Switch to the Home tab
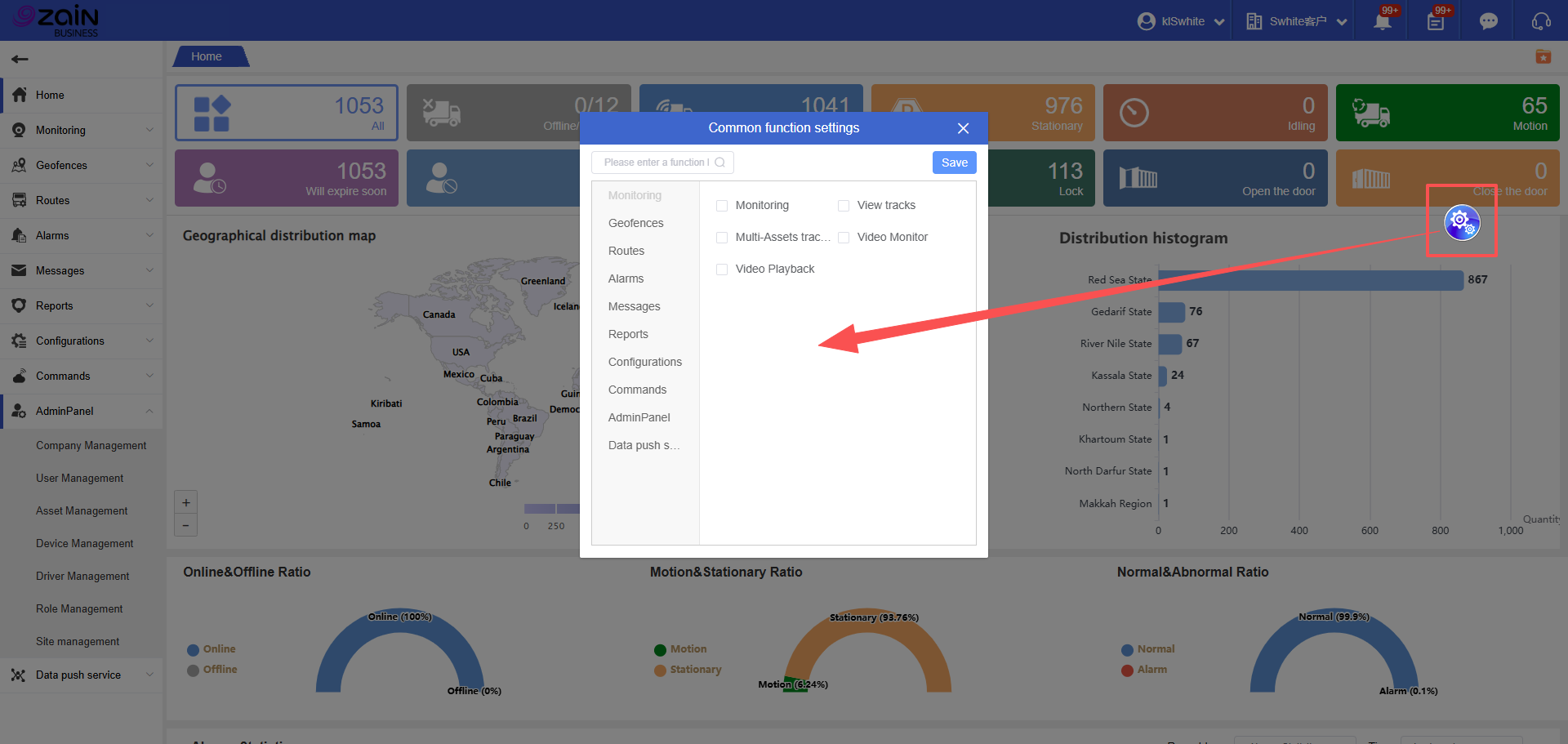Screen dimensions: 1568x744 pos(207,56)
